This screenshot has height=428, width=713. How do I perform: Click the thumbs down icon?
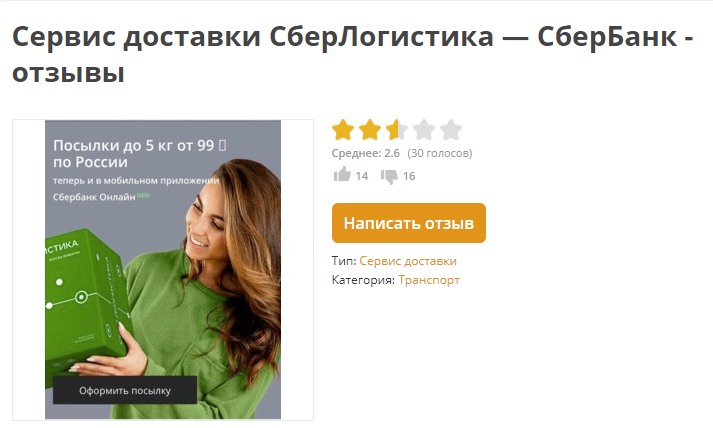pyautogui.click(x=389, y=176)
